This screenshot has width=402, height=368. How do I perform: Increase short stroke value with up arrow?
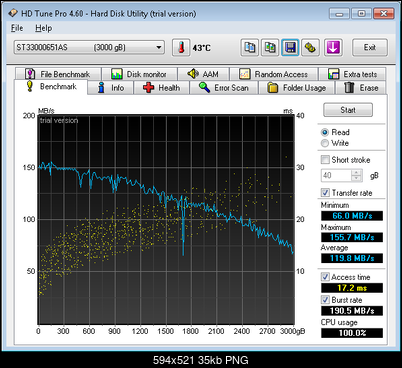coord(357,172)
